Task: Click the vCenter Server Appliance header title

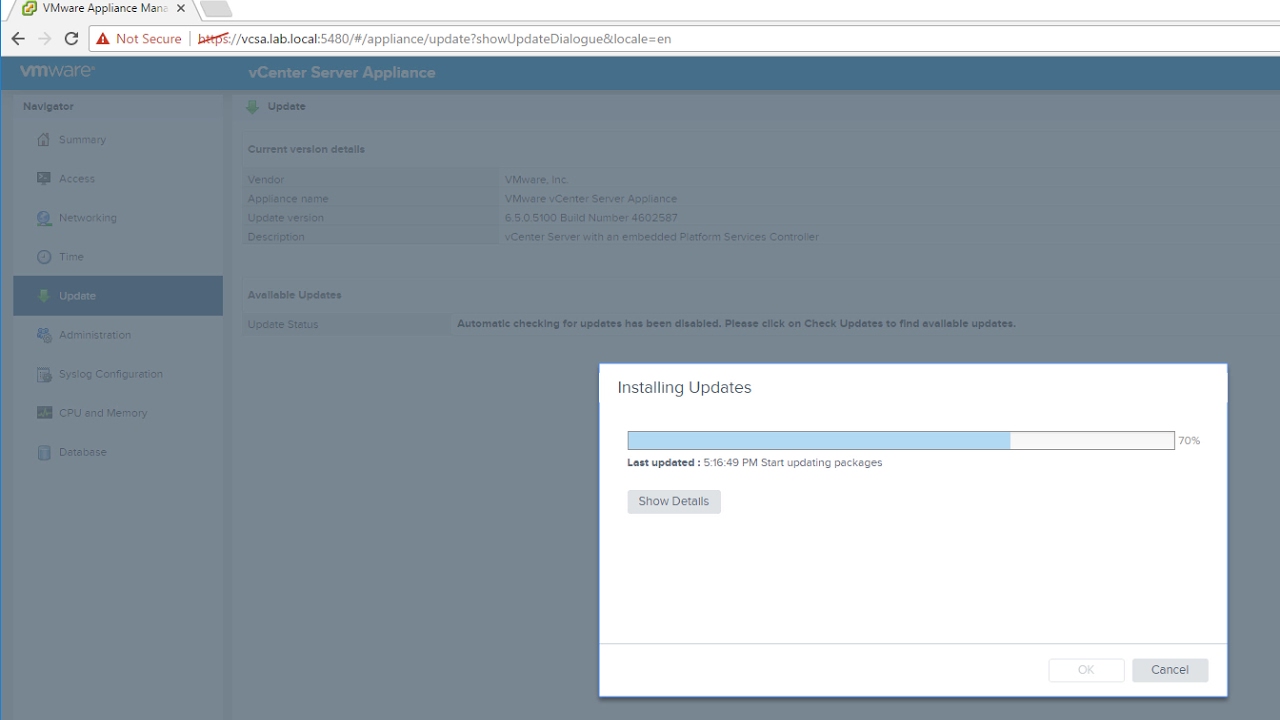Action: [342, 73]
